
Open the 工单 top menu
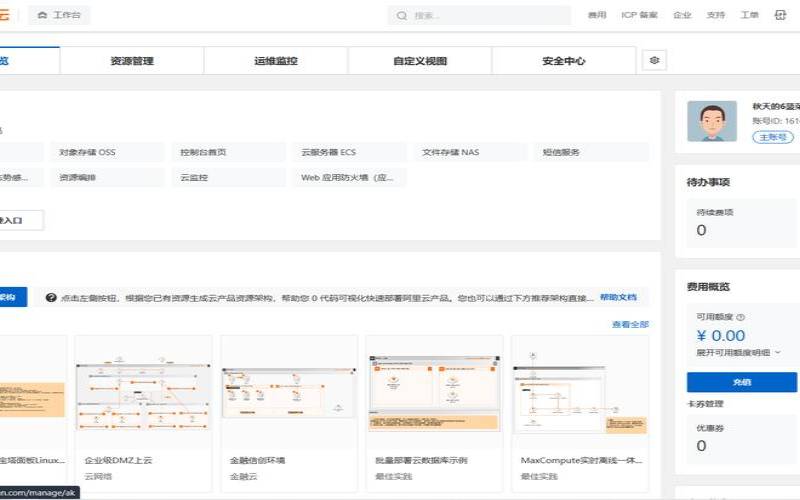749,15
